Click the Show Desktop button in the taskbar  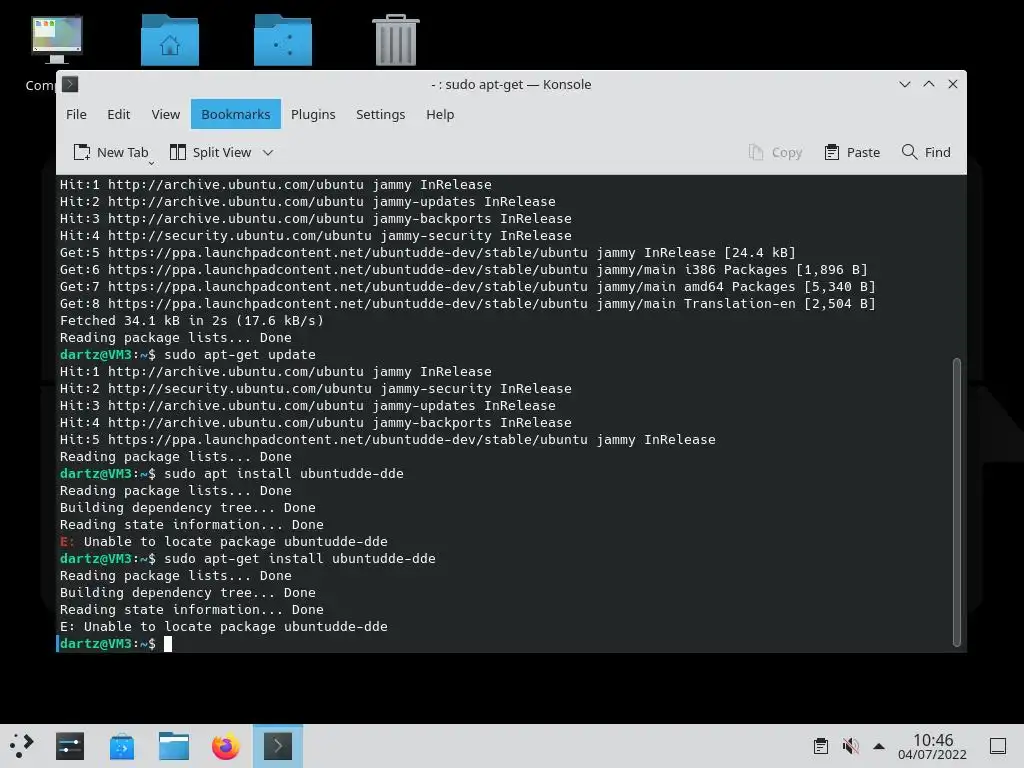pyautogui.click(x=998, y=746)
